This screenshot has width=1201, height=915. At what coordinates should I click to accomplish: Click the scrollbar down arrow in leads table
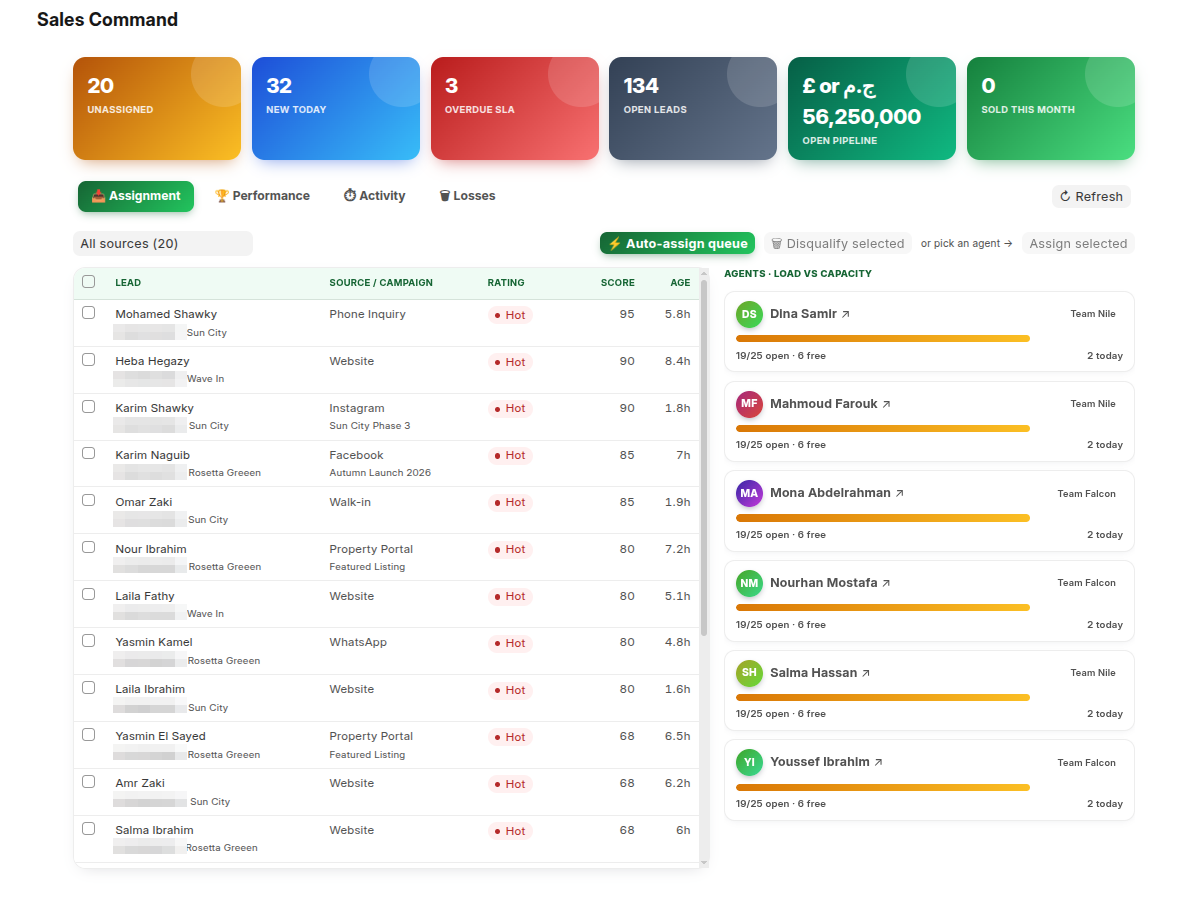(x=704, y=862)
